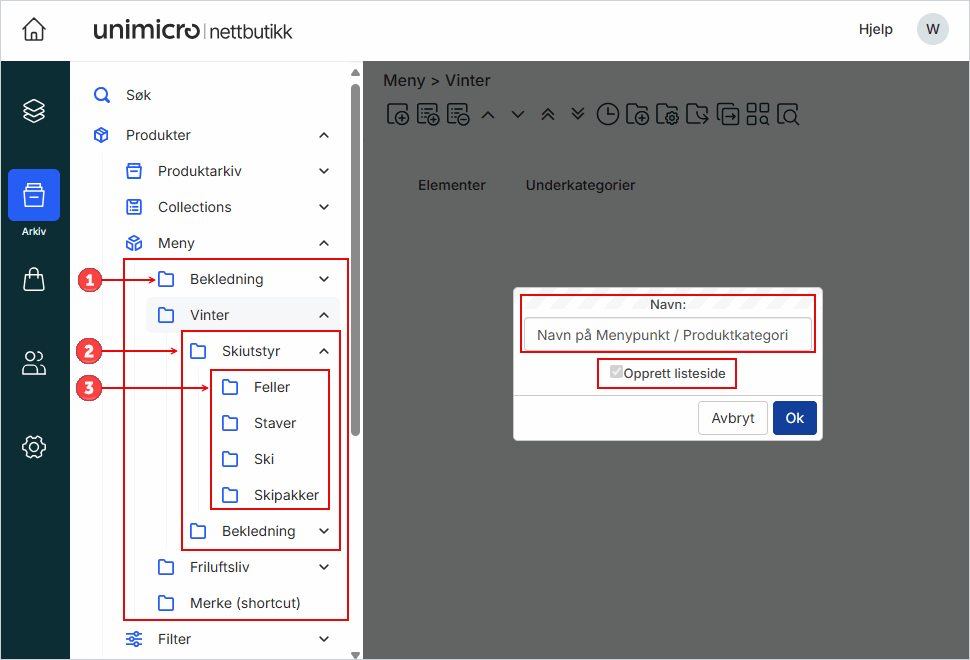
Task: Click the home icon in the top-left corner
Action: coord(34,30)
